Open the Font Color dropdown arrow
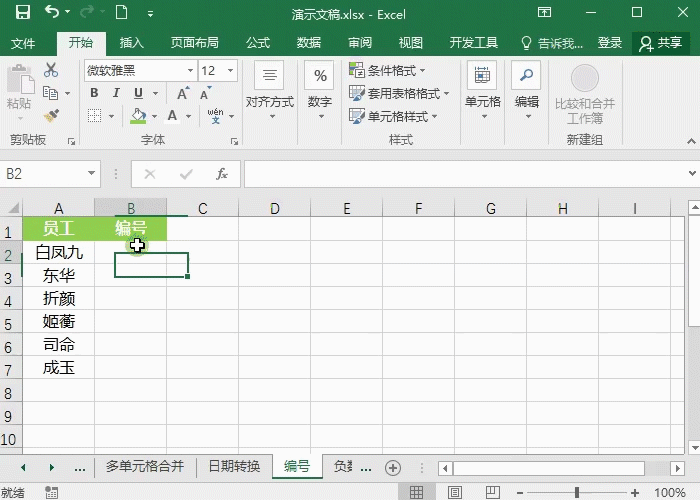This screenshot has width=700, height=500. 188,116
